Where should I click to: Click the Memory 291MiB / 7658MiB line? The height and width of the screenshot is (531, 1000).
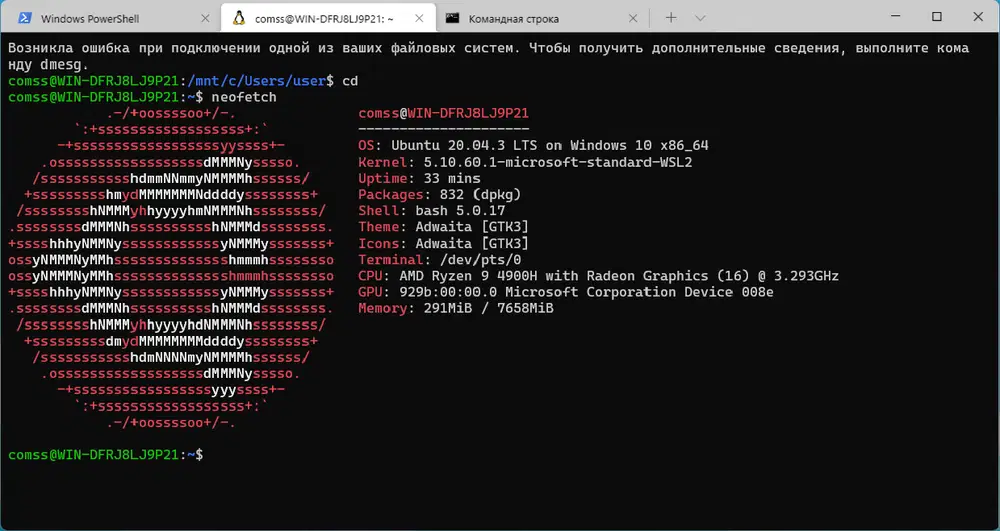(x=456, y=309)
